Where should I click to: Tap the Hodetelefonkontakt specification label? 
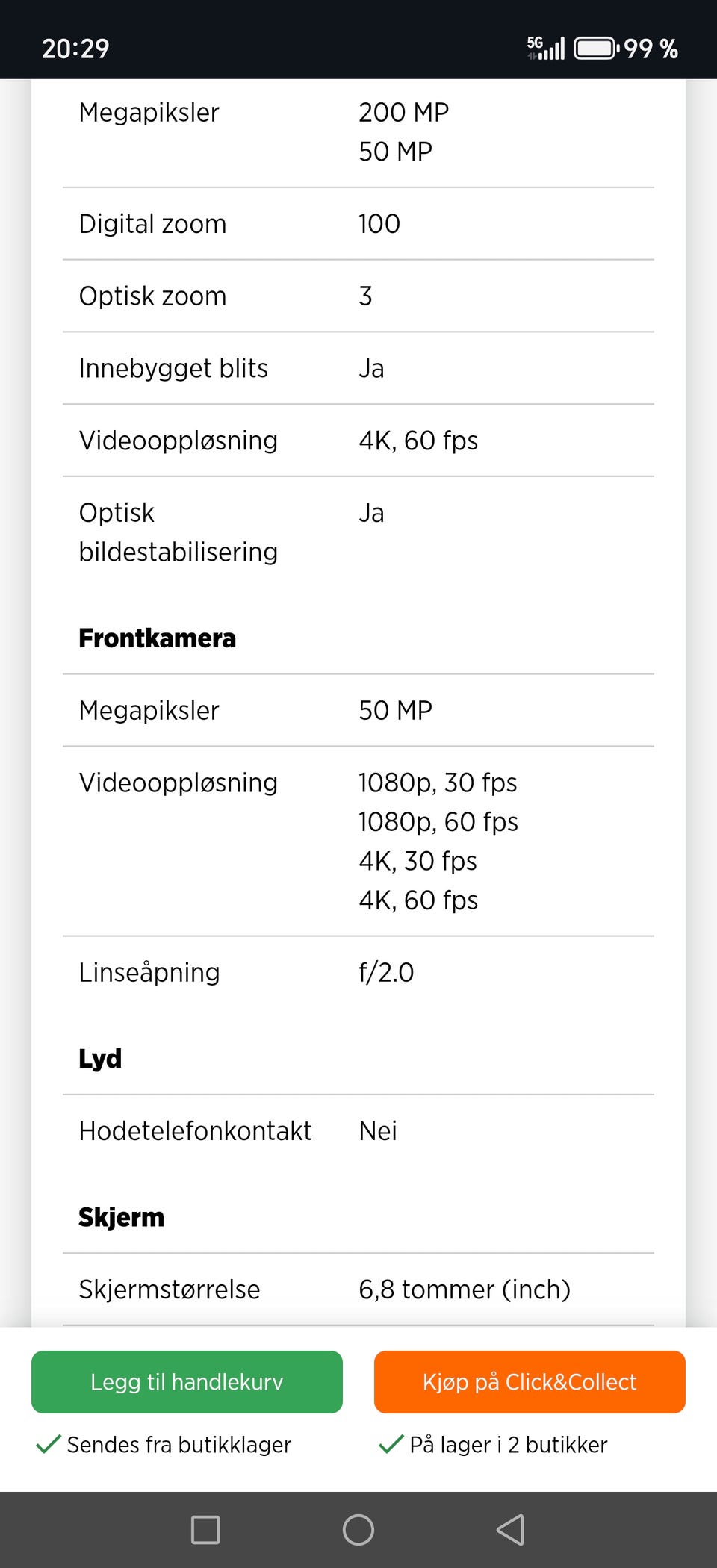pyautogui.click(x=195, y=1131)
